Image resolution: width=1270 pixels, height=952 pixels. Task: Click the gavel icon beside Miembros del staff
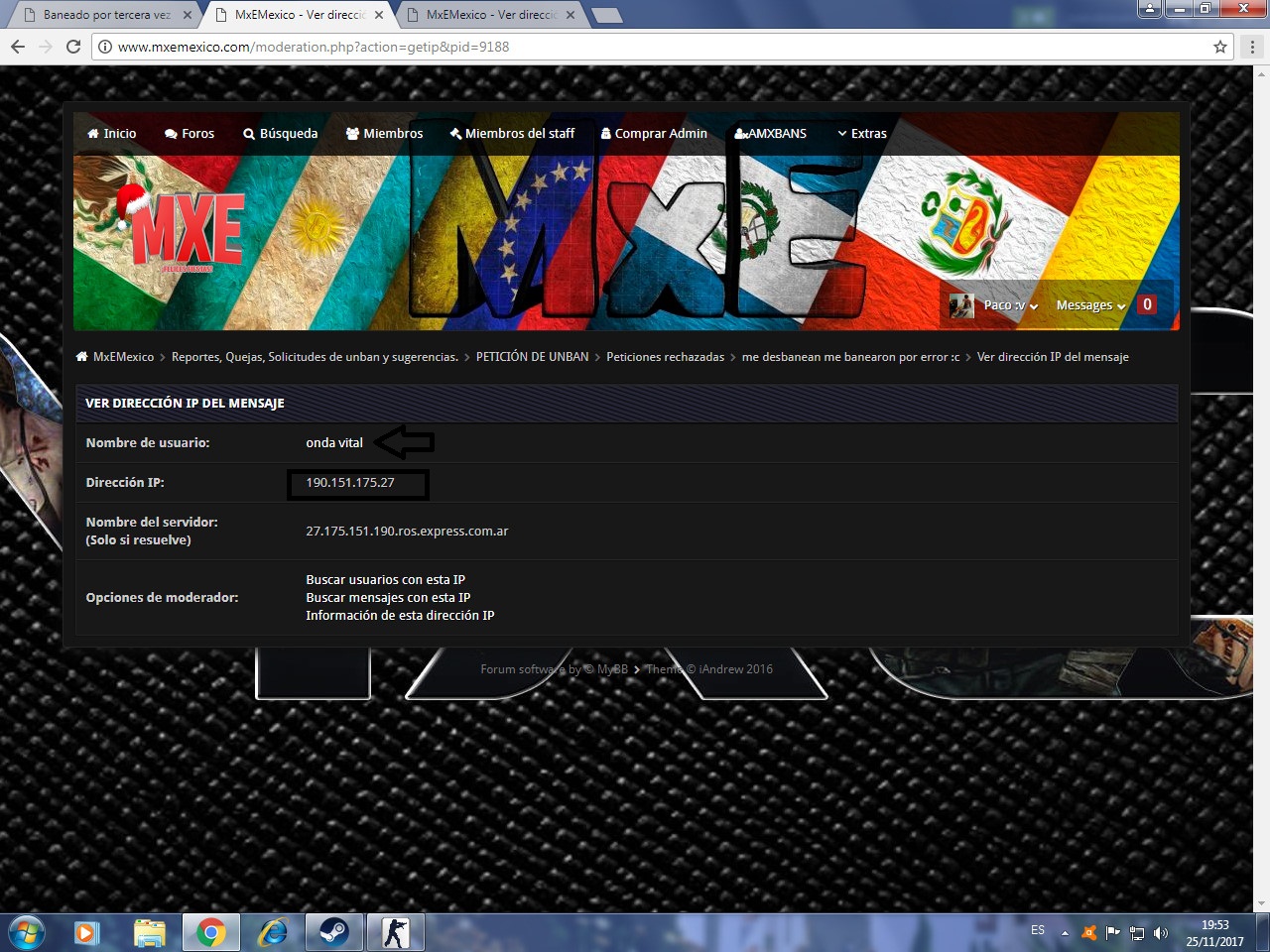[x=455, y=134]
